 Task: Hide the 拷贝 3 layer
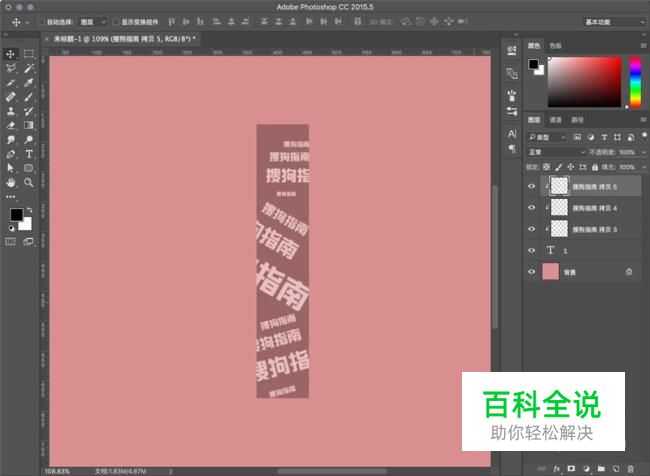[x=531, y=229]
